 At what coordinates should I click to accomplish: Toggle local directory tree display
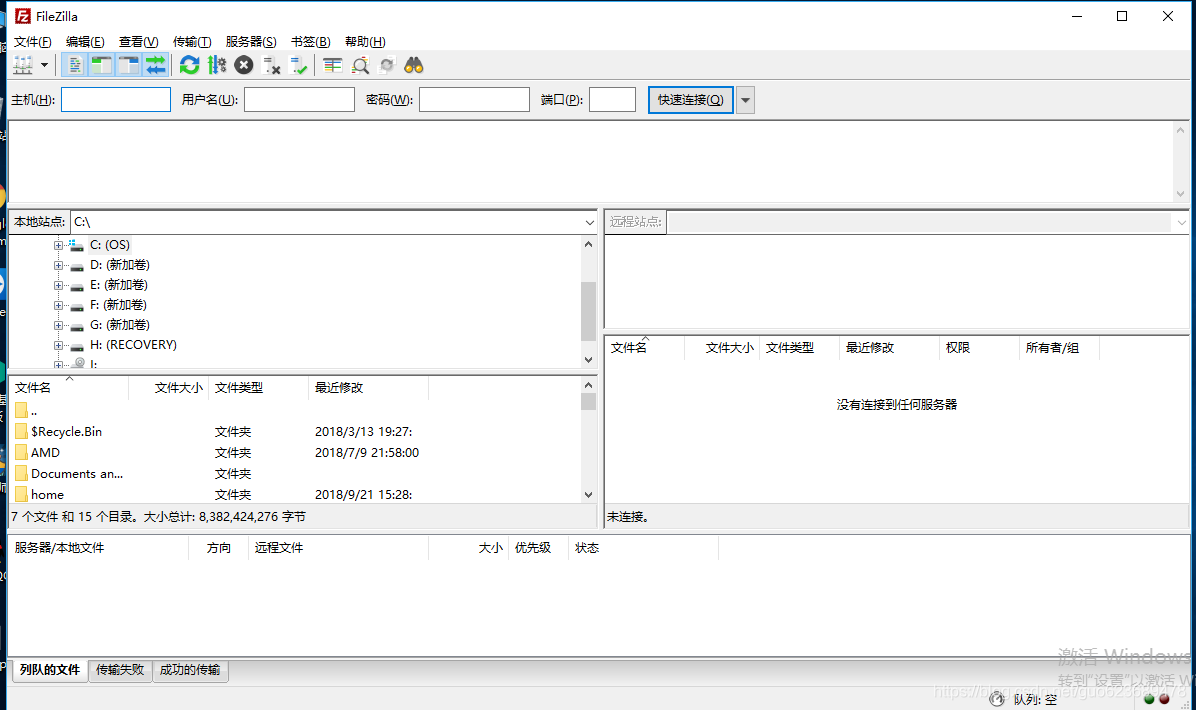click(x=101, y=66)
